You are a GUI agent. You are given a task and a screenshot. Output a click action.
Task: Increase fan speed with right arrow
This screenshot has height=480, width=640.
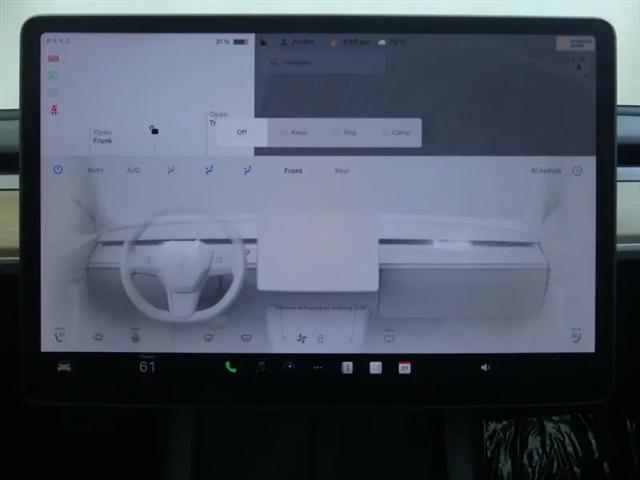pos(350,338)
